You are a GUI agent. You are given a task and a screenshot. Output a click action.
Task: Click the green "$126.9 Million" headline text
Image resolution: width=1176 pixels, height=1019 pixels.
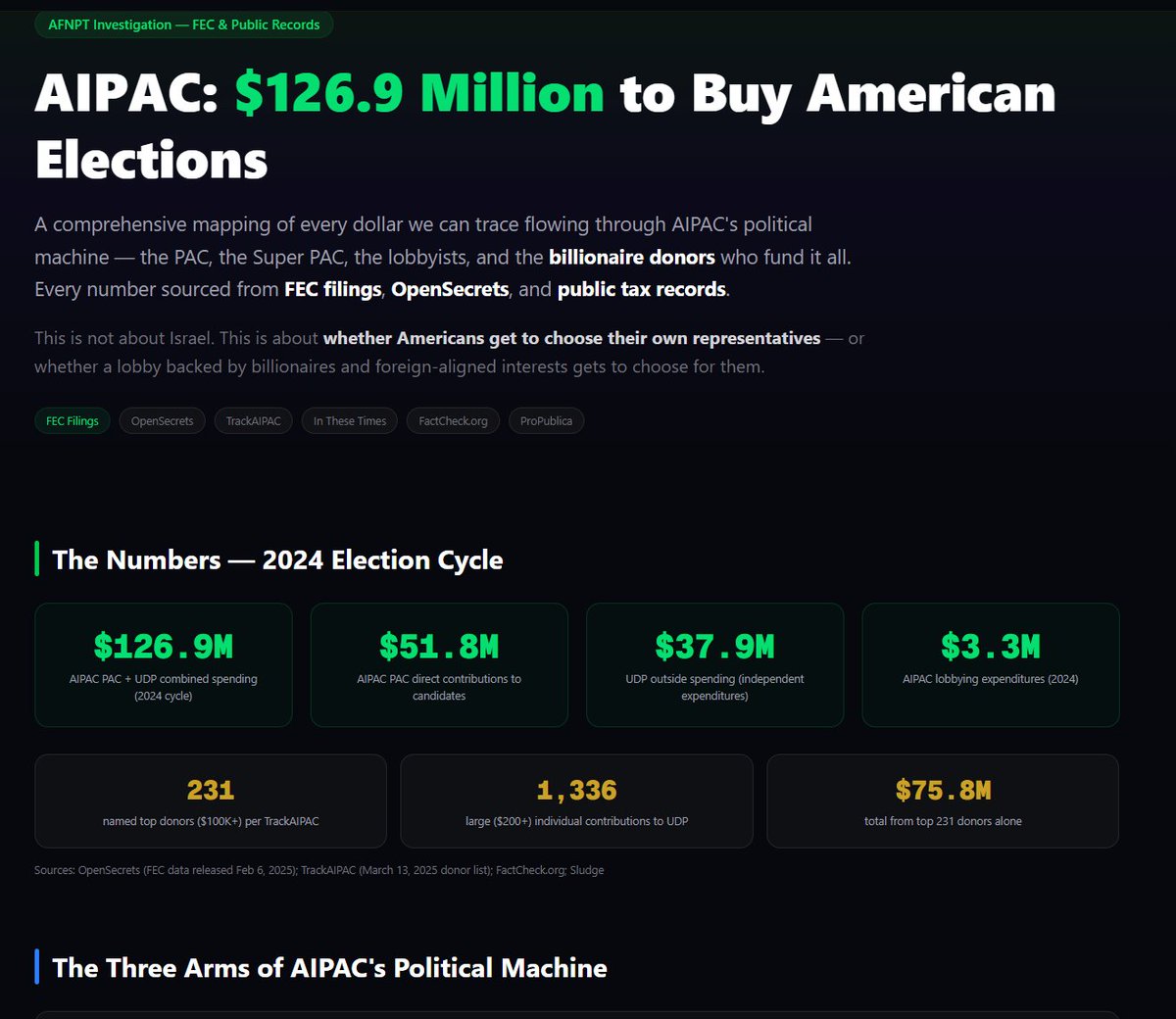pos(419,94)
